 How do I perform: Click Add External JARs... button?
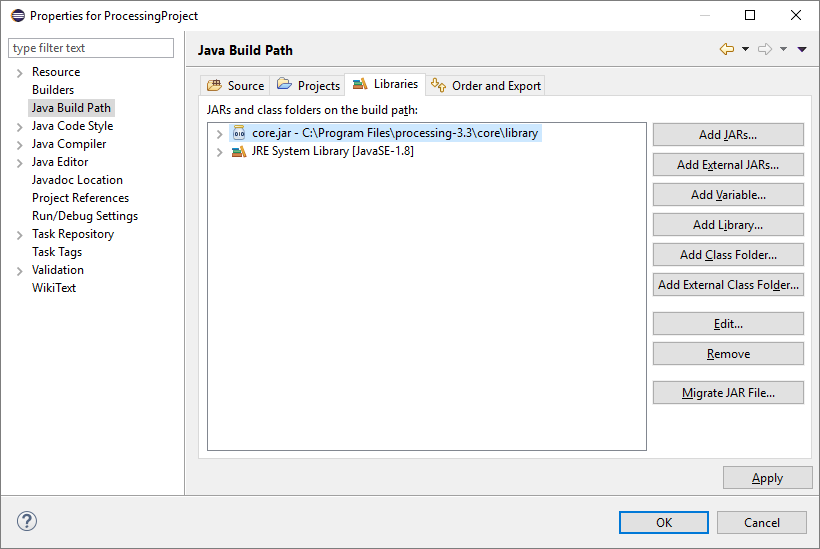(728, 165)
